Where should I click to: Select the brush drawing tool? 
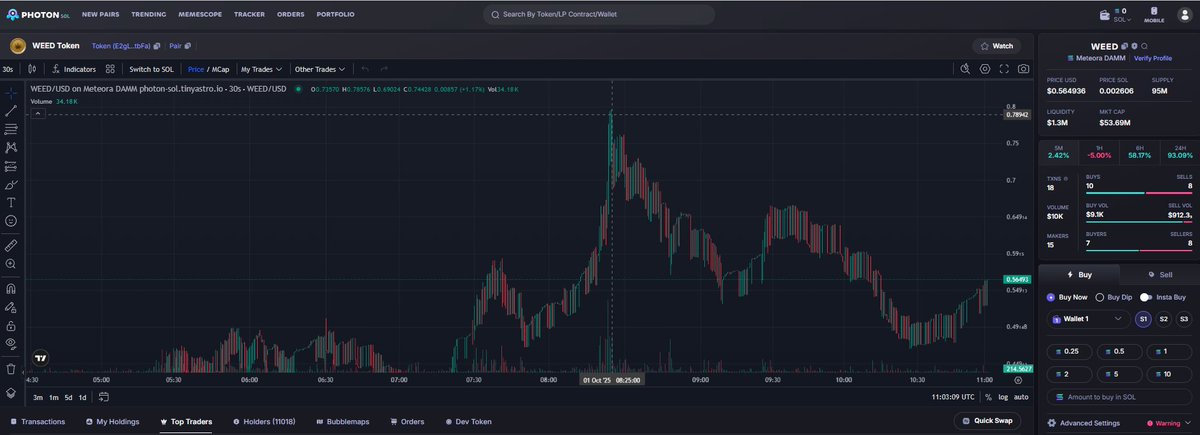pos(11,184)
